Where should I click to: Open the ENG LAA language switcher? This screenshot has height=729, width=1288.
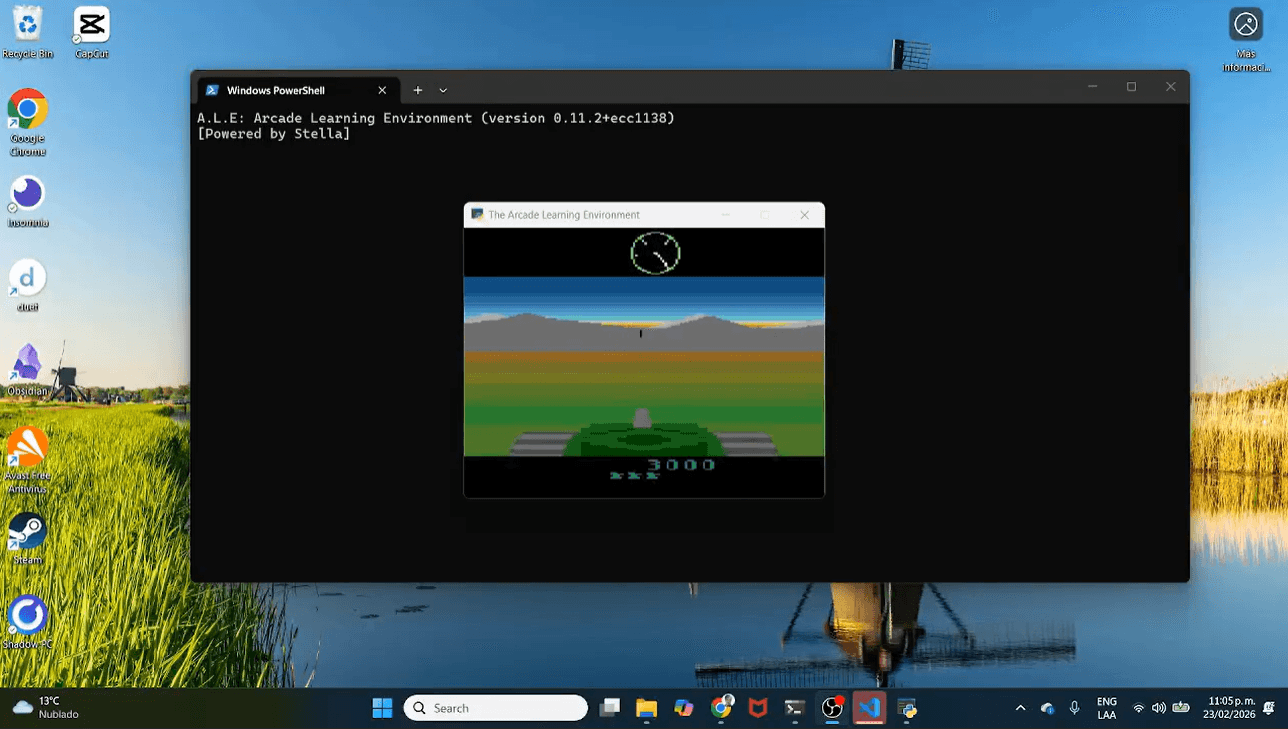click(1107, 708)
